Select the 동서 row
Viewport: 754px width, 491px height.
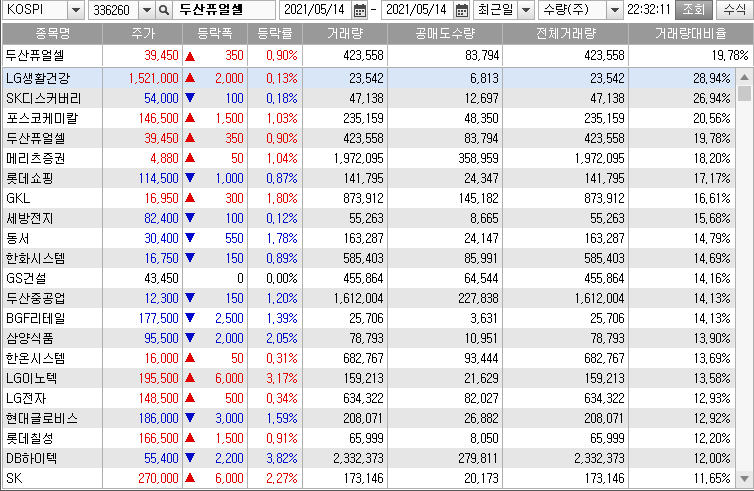click(369, 239)
